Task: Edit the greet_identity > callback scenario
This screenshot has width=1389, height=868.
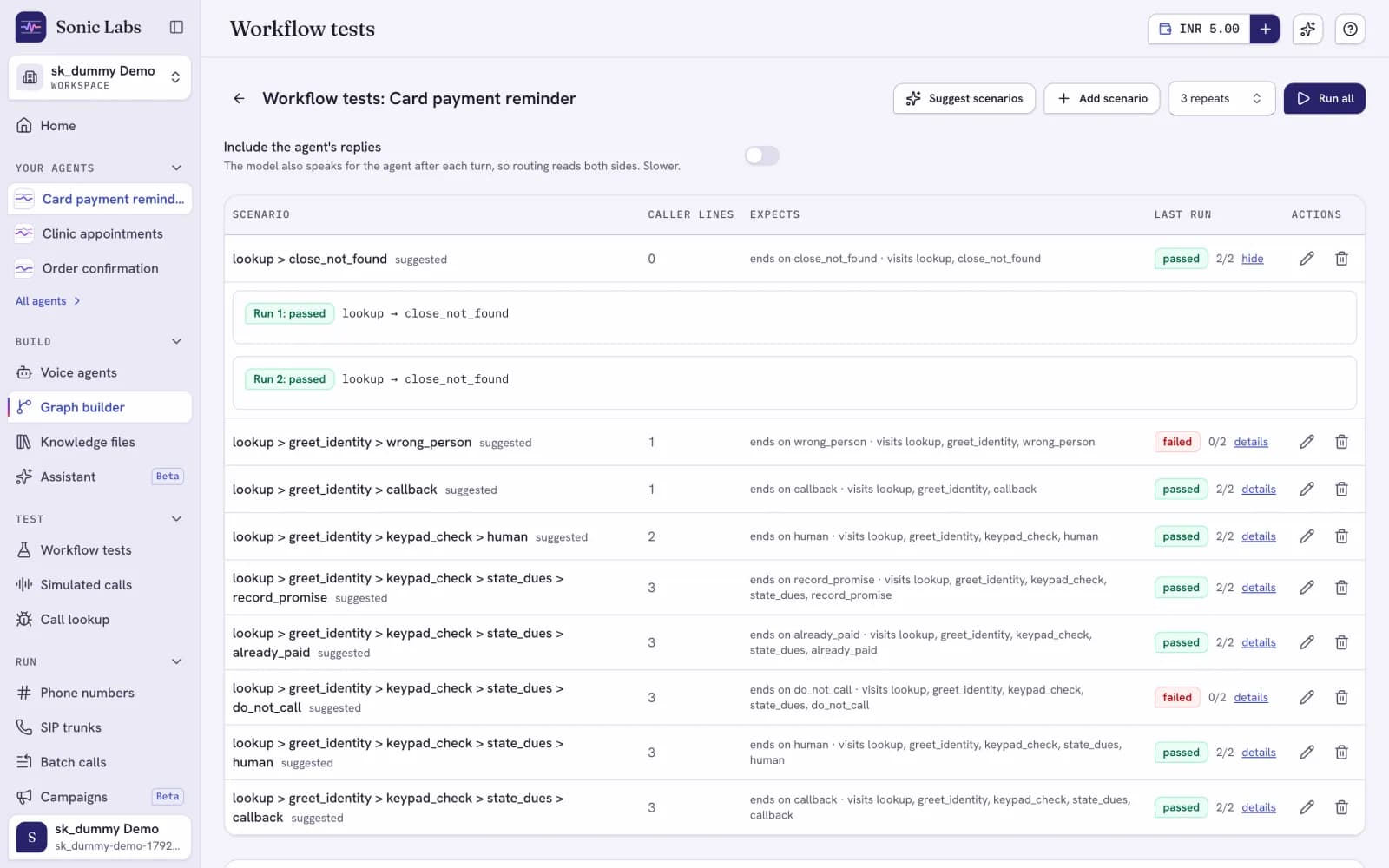Action: [1307, 490]
